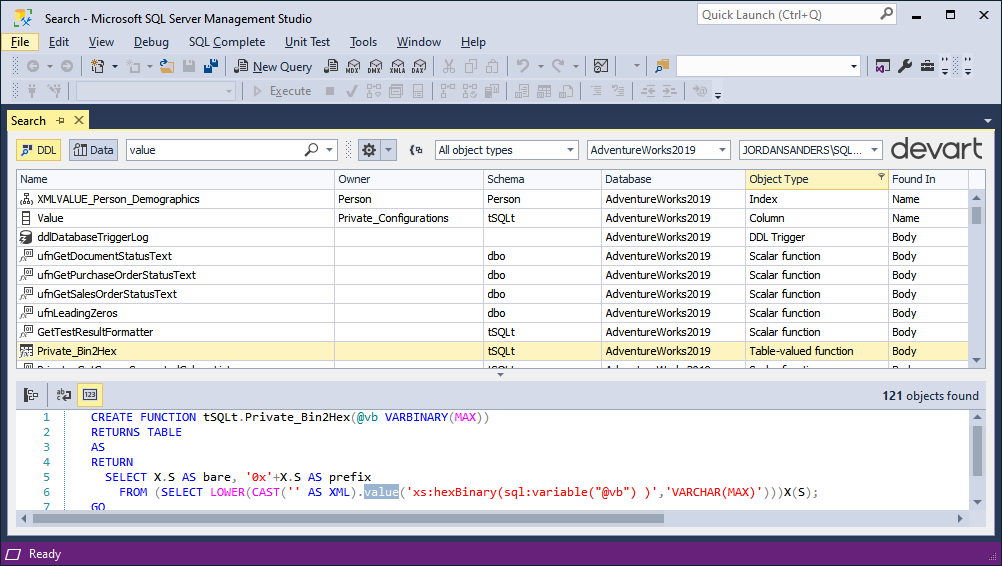
Task: Sort by Schema column header
Action: click(542, 179)
